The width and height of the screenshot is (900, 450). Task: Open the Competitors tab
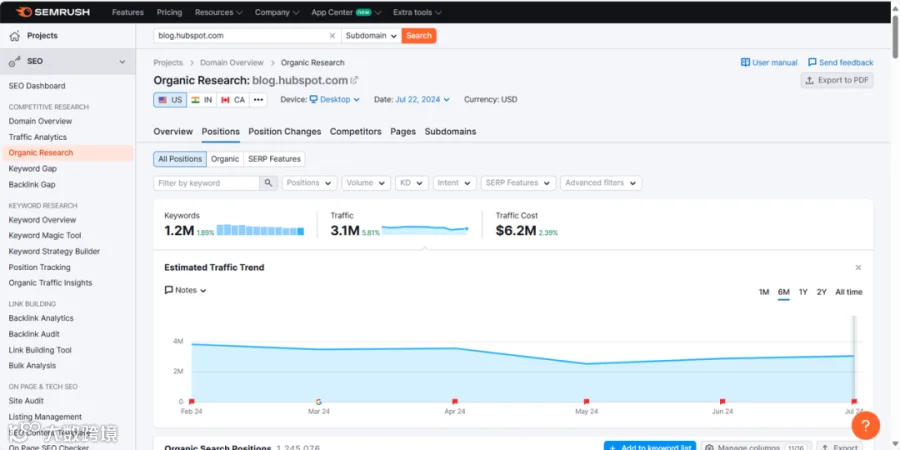point(355,131)
